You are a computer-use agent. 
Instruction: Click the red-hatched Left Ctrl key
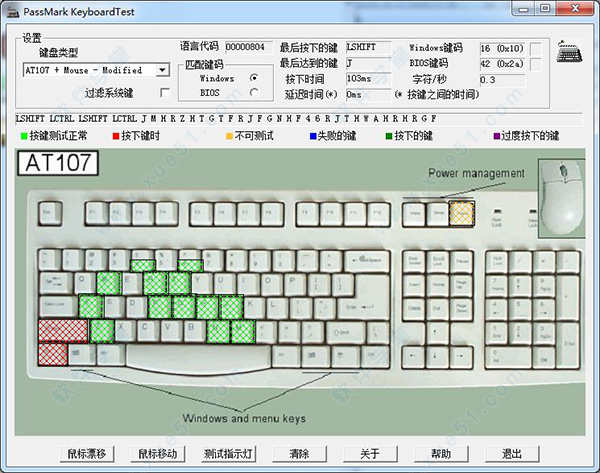coord(53,354)
